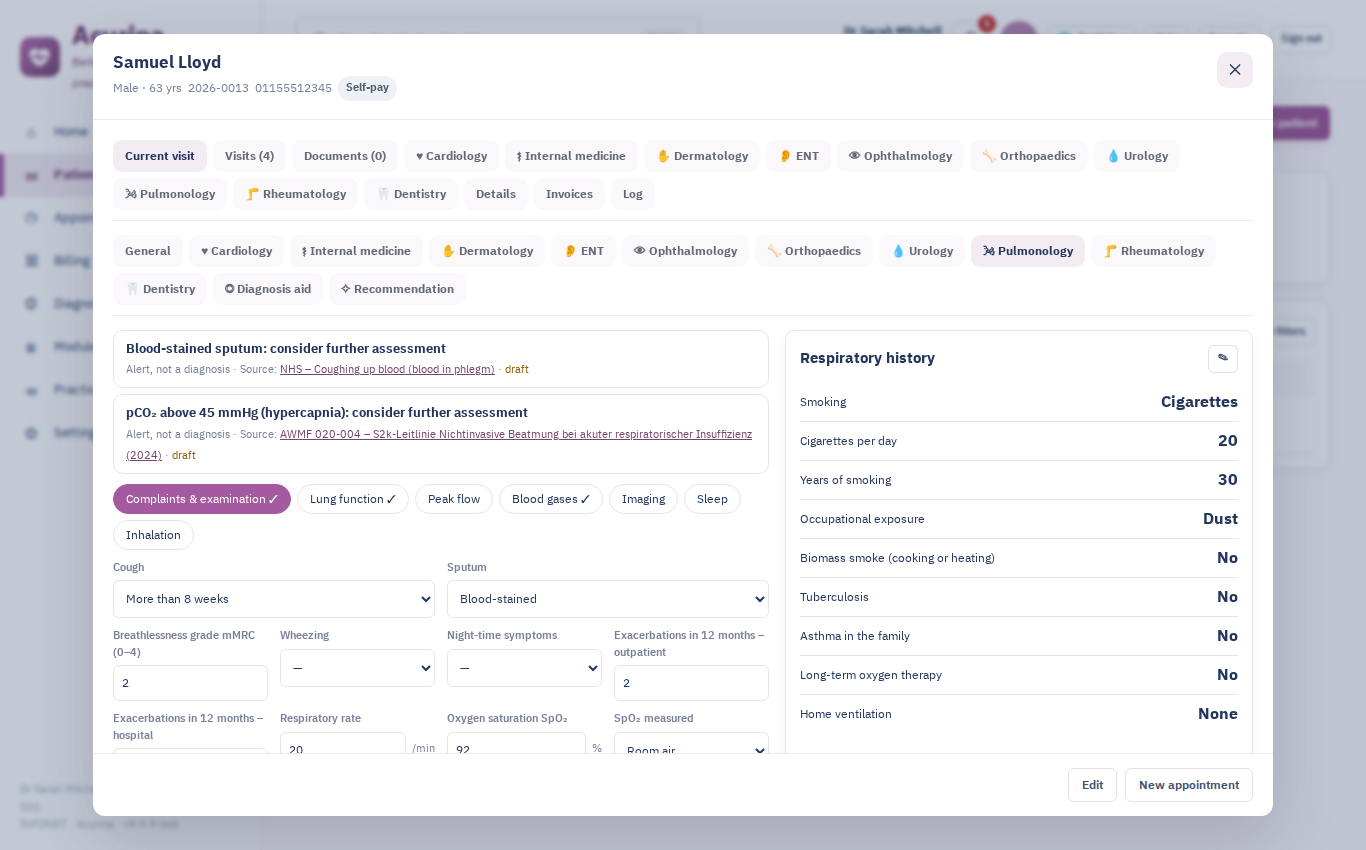This screenshot has height=850, width=1366.
Task: Open the Visits (4) tab
Action: (249, 156)
